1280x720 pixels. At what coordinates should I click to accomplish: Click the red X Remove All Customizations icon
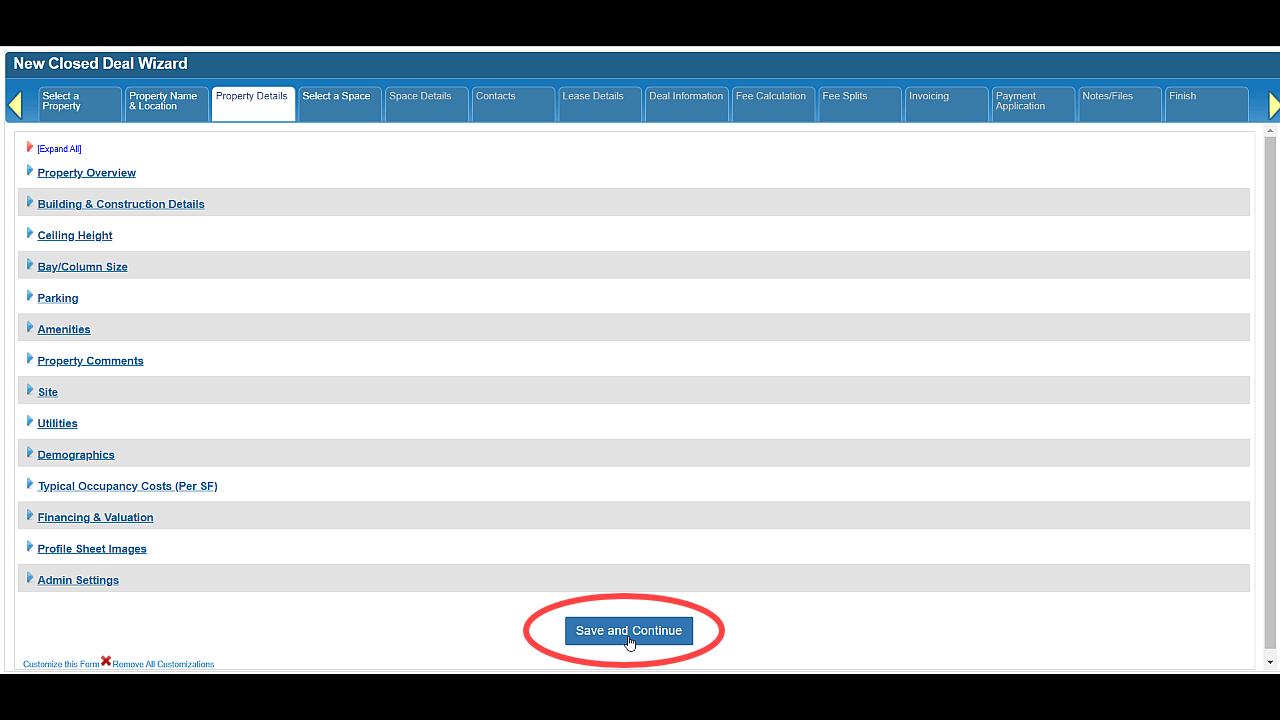coord(106,661)
